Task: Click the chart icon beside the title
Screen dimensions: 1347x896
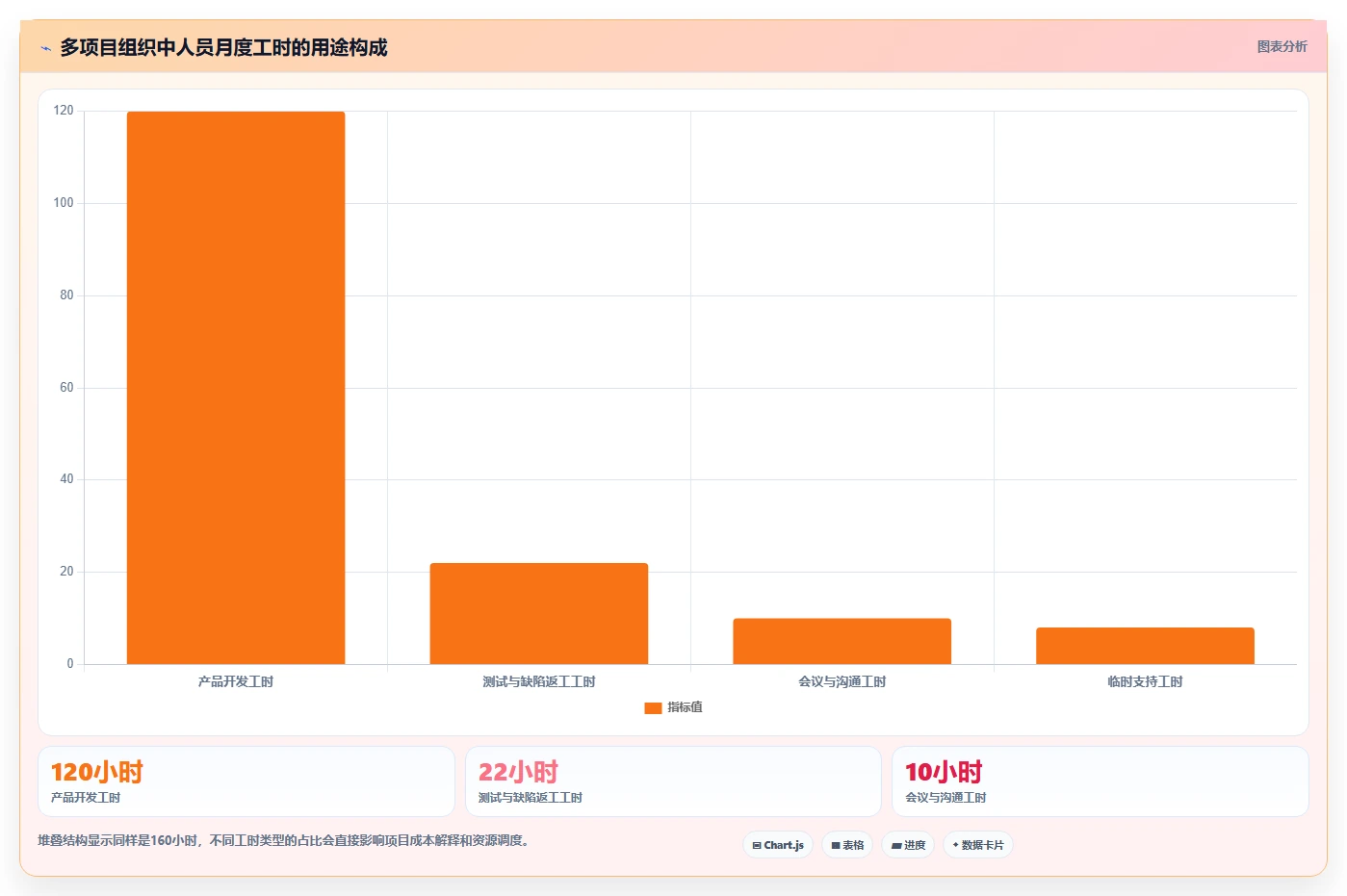Action: (45, 48)
